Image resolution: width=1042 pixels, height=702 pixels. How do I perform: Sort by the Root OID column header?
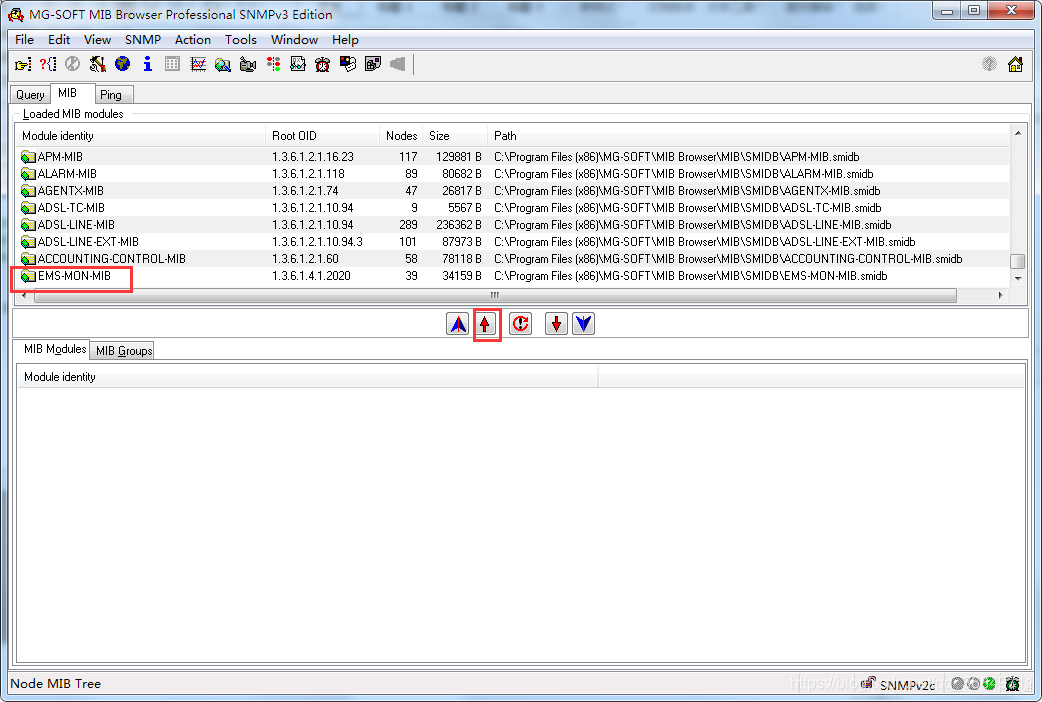322,136
